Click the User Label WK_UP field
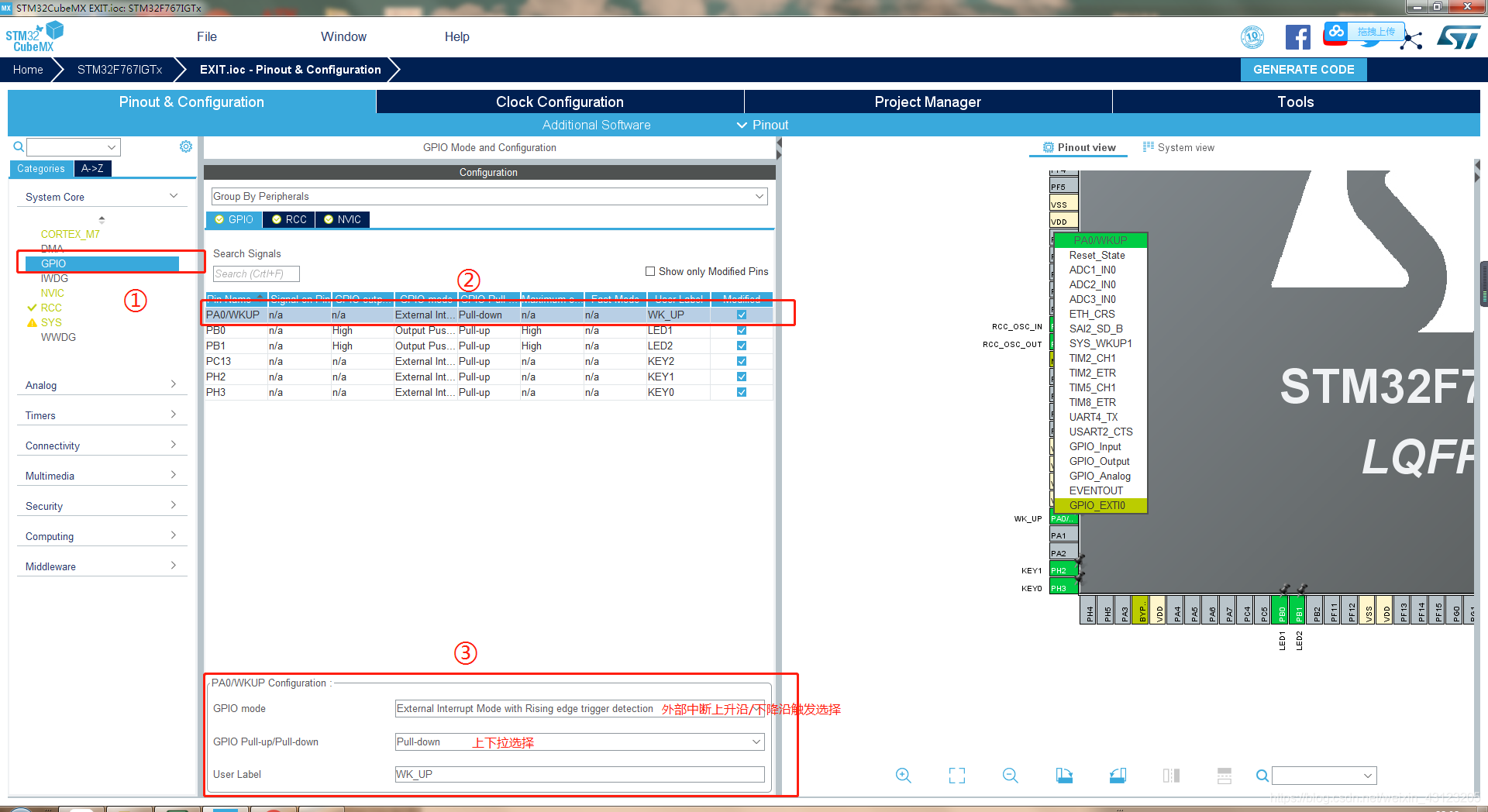 click(x=580, y=774)
